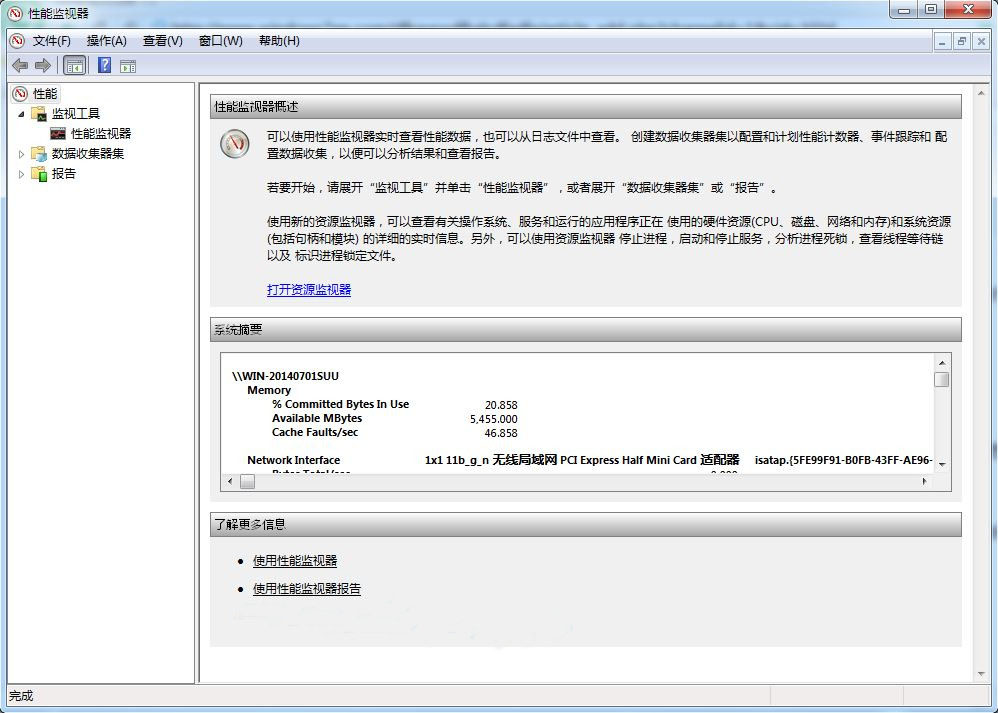The height and width of the screenshot is (713, 998).
Task: Navigate back with the left arrow
Action: pos(20,65)
